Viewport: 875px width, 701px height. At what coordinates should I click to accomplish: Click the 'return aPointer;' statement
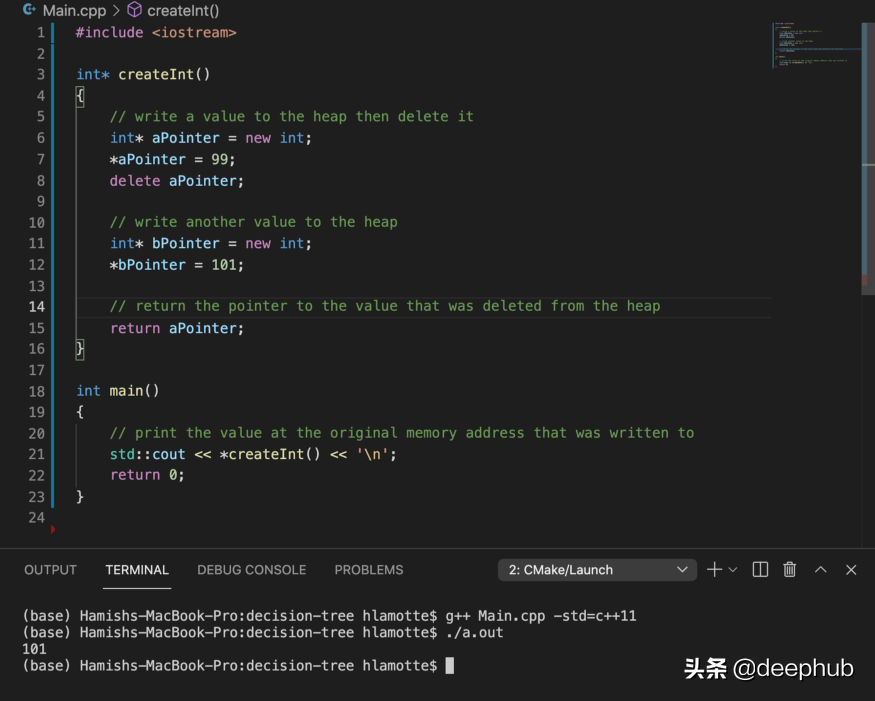coord(177,328)
